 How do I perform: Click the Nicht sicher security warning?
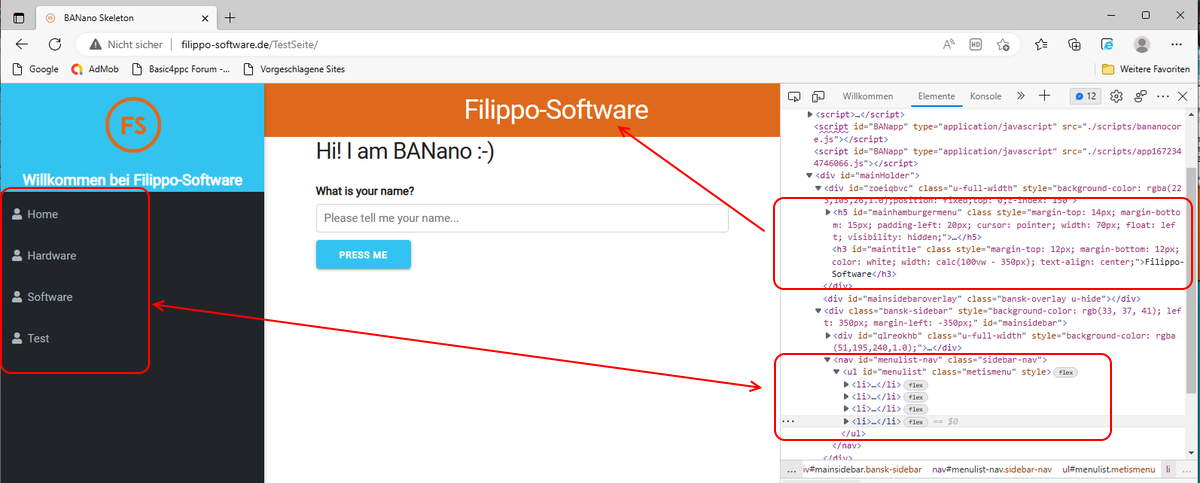(127, 44)
